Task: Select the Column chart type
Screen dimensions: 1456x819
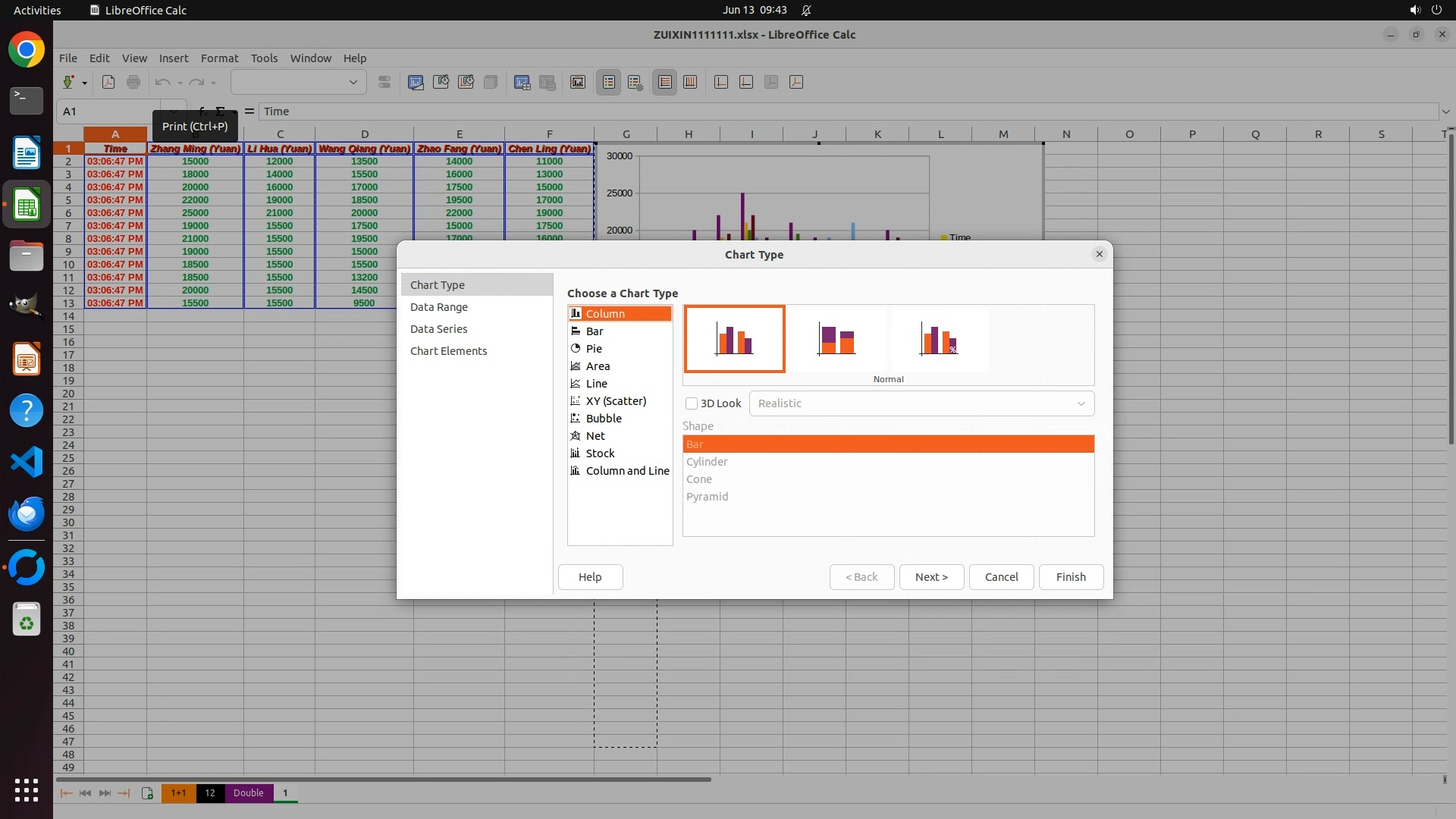Action: 604,314
